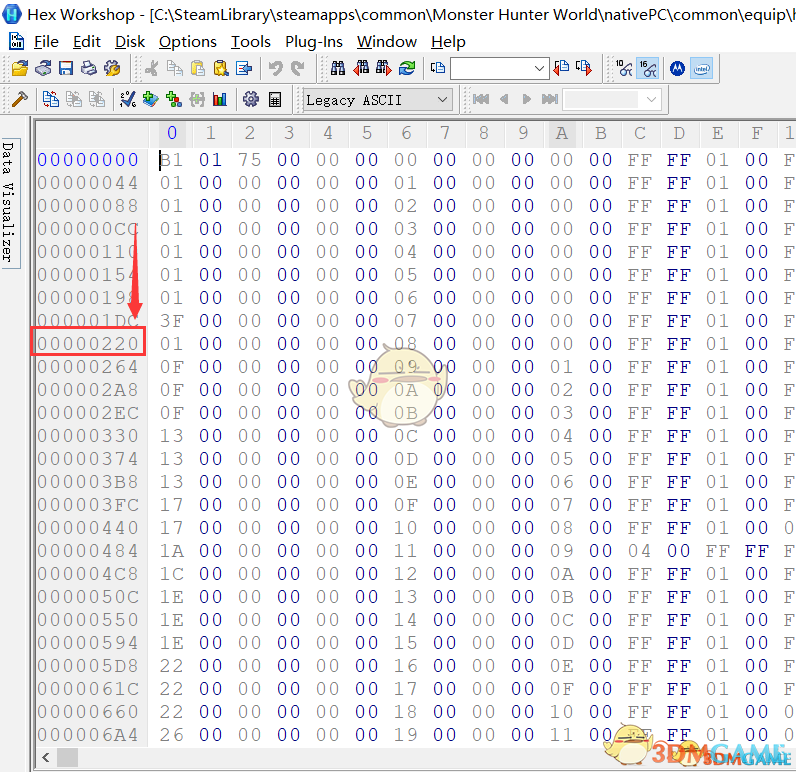This screenshot has width=796, height=772.
Task: Go to the next bookmark
Action: [527, 99]
